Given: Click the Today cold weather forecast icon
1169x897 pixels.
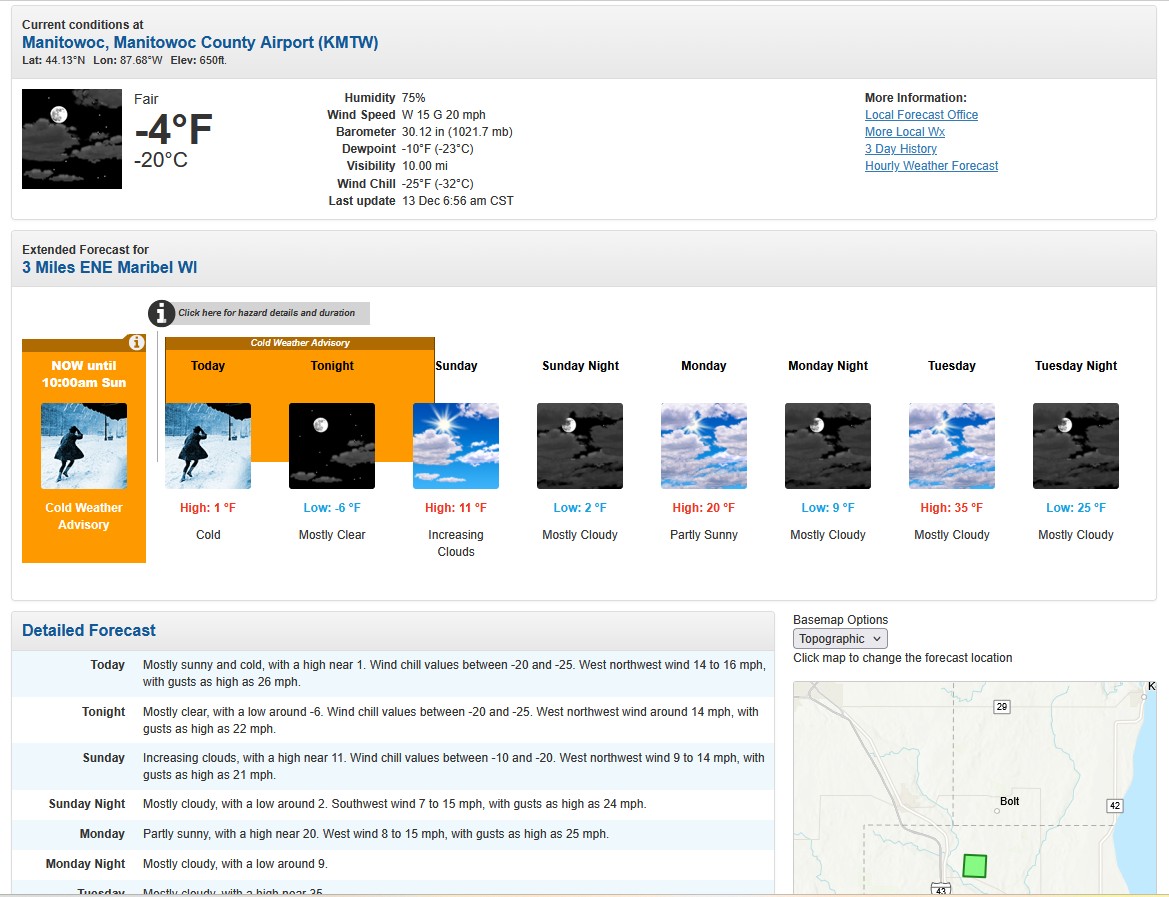Looking at the screenshot, I should [x=208, y=446].
